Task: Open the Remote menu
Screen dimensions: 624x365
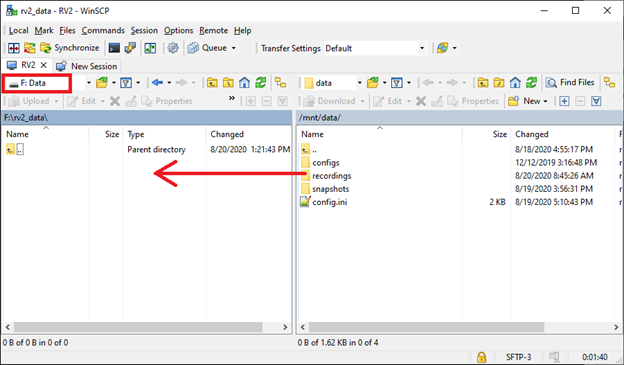Action: [x=214, y=31]
